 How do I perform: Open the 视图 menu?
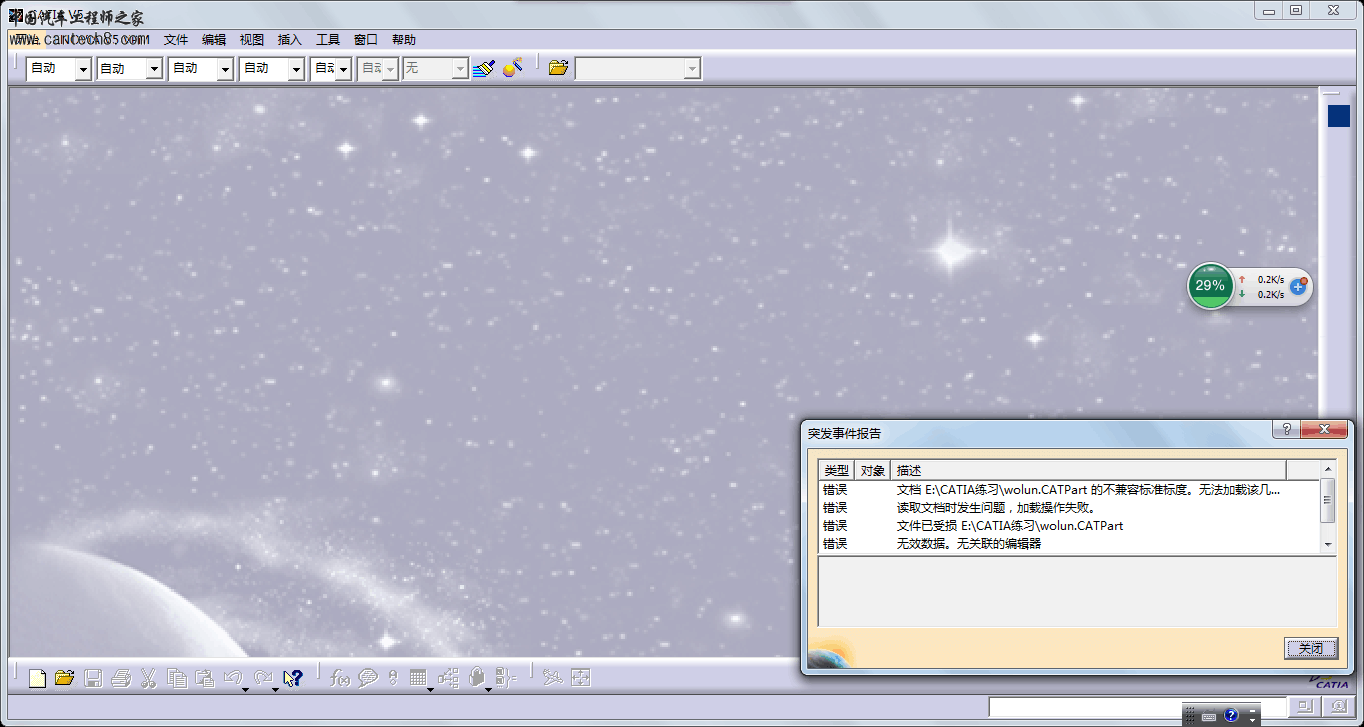pyautogui.click(x=252, y=40)
